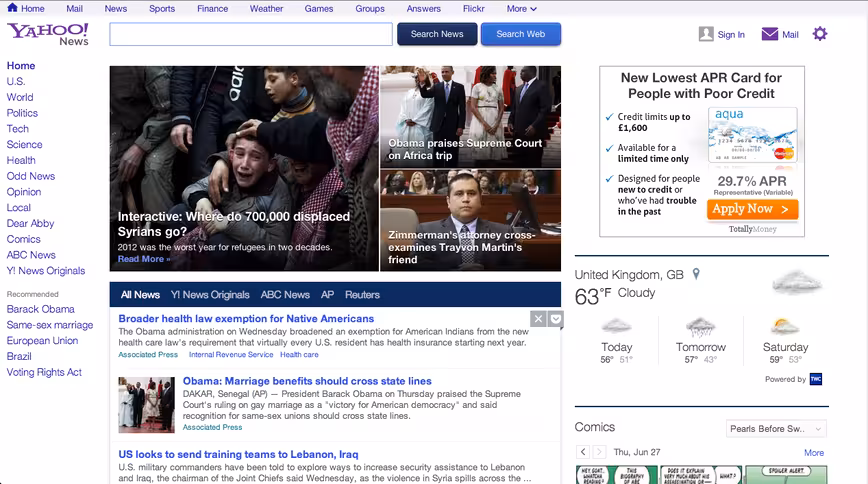Open US looks to send training teams headline

[x=238, y=454]
